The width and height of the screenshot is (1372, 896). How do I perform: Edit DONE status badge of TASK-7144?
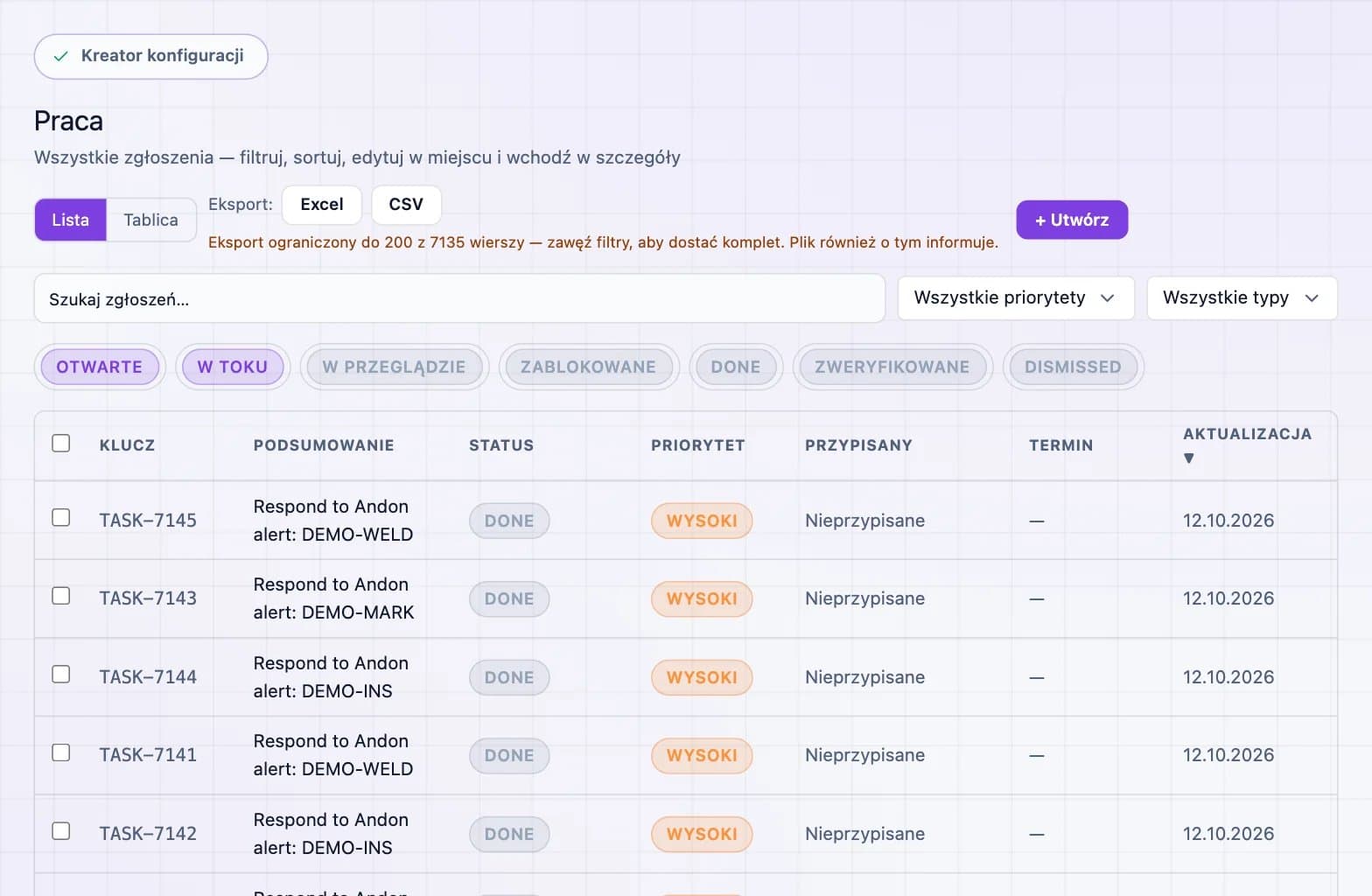pos(509,677)
